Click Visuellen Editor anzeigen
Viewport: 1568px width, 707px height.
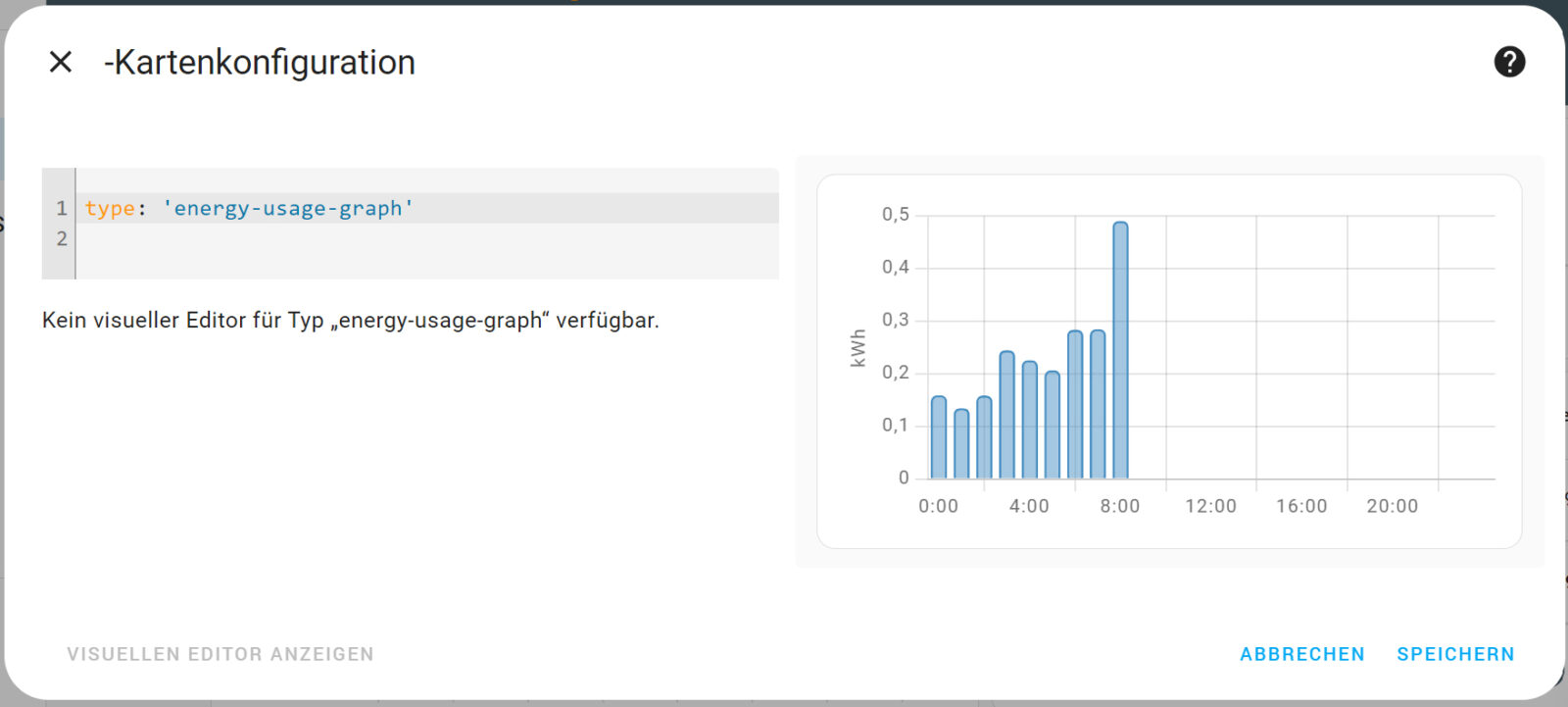pyautogui.click(x=220, y=654)
